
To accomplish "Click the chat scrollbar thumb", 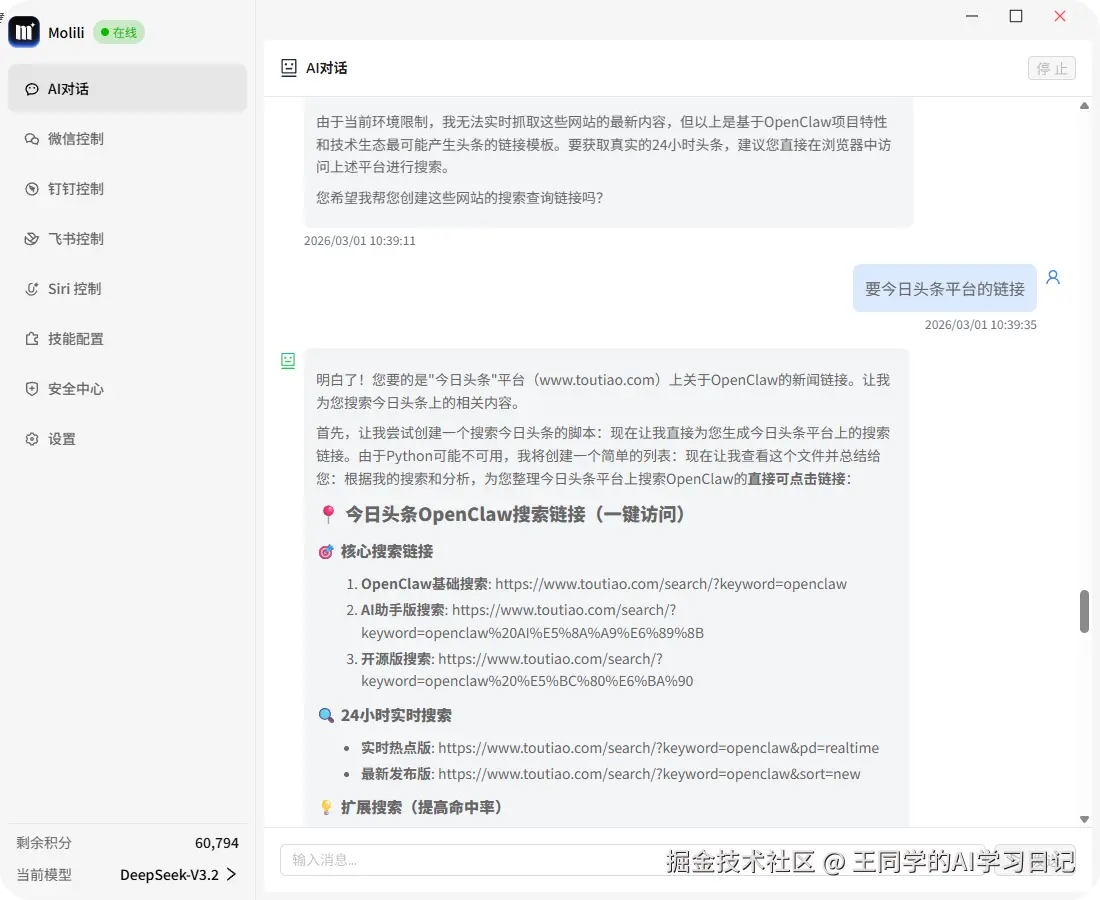I will pos(1085,611).
